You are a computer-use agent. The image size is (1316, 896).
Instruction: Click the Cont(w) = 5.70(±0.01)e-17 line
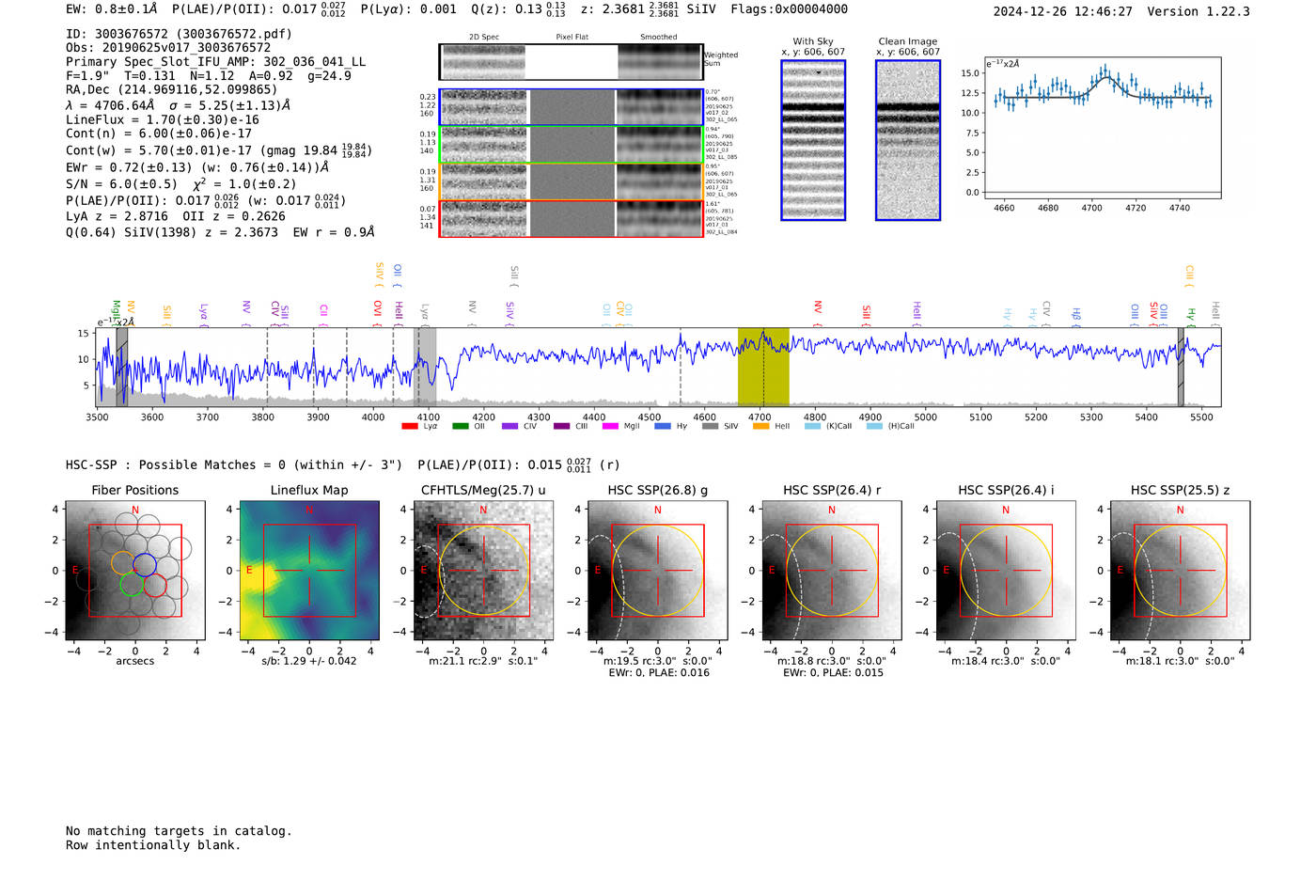219,150
